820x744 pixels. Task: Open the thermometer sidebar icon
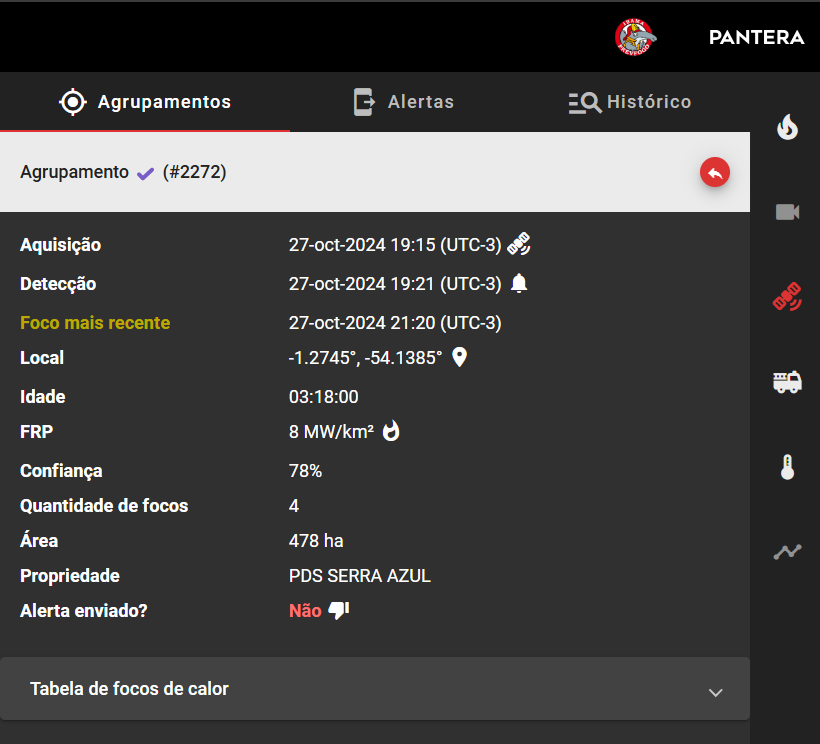[x=787, y=467]
